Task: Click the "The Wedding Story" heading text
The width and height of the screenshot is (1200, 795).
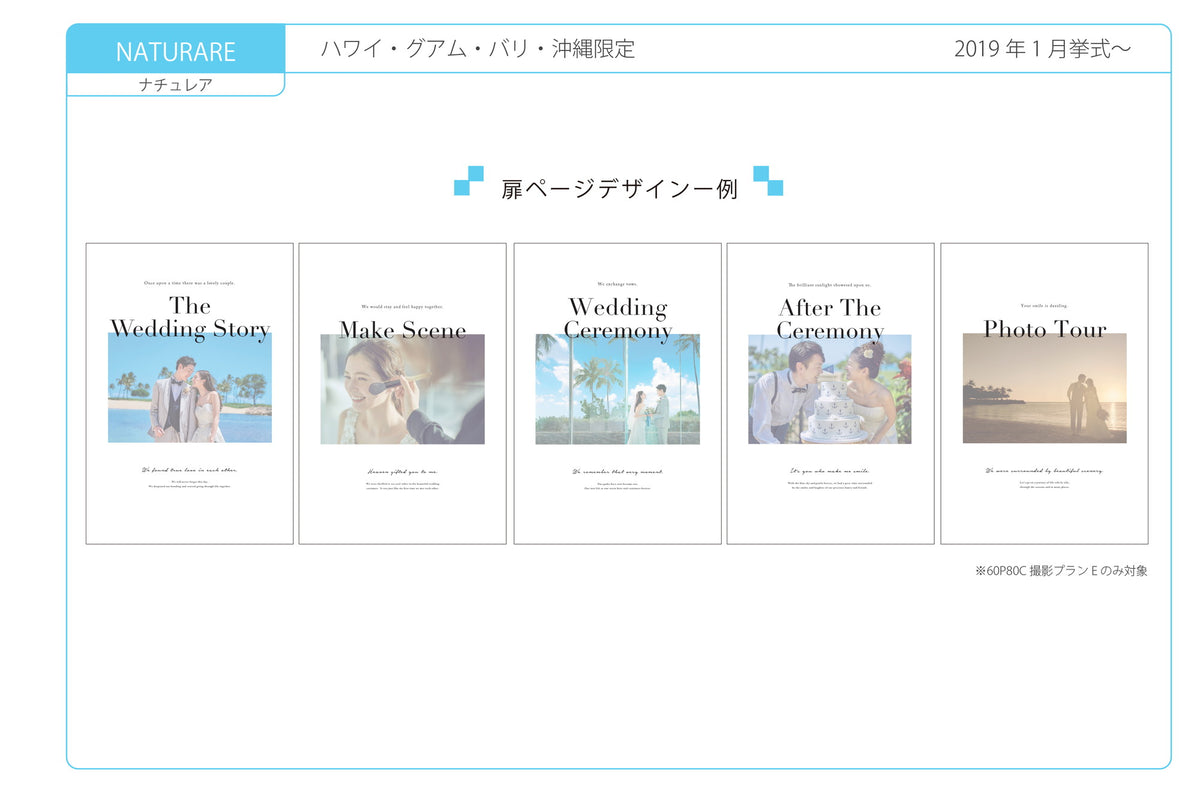Action: click(x=190, y=317)
